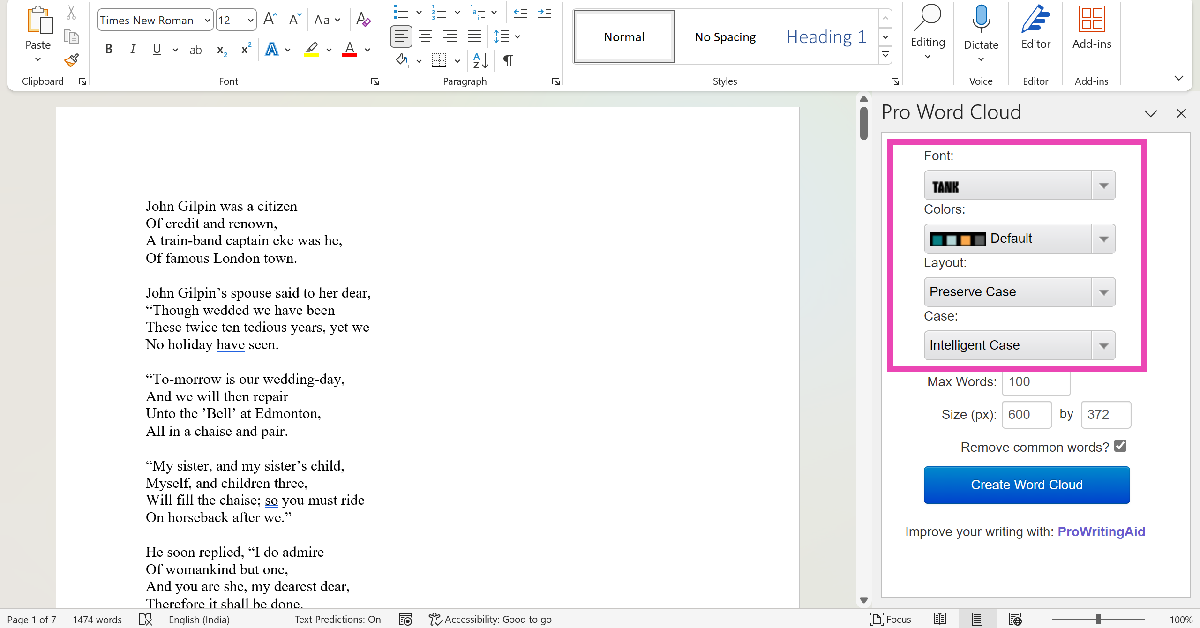This screenshot has width=1200, height=628.
Task: Click the Format Painter brush icon
Action: [x=71, y=60]
